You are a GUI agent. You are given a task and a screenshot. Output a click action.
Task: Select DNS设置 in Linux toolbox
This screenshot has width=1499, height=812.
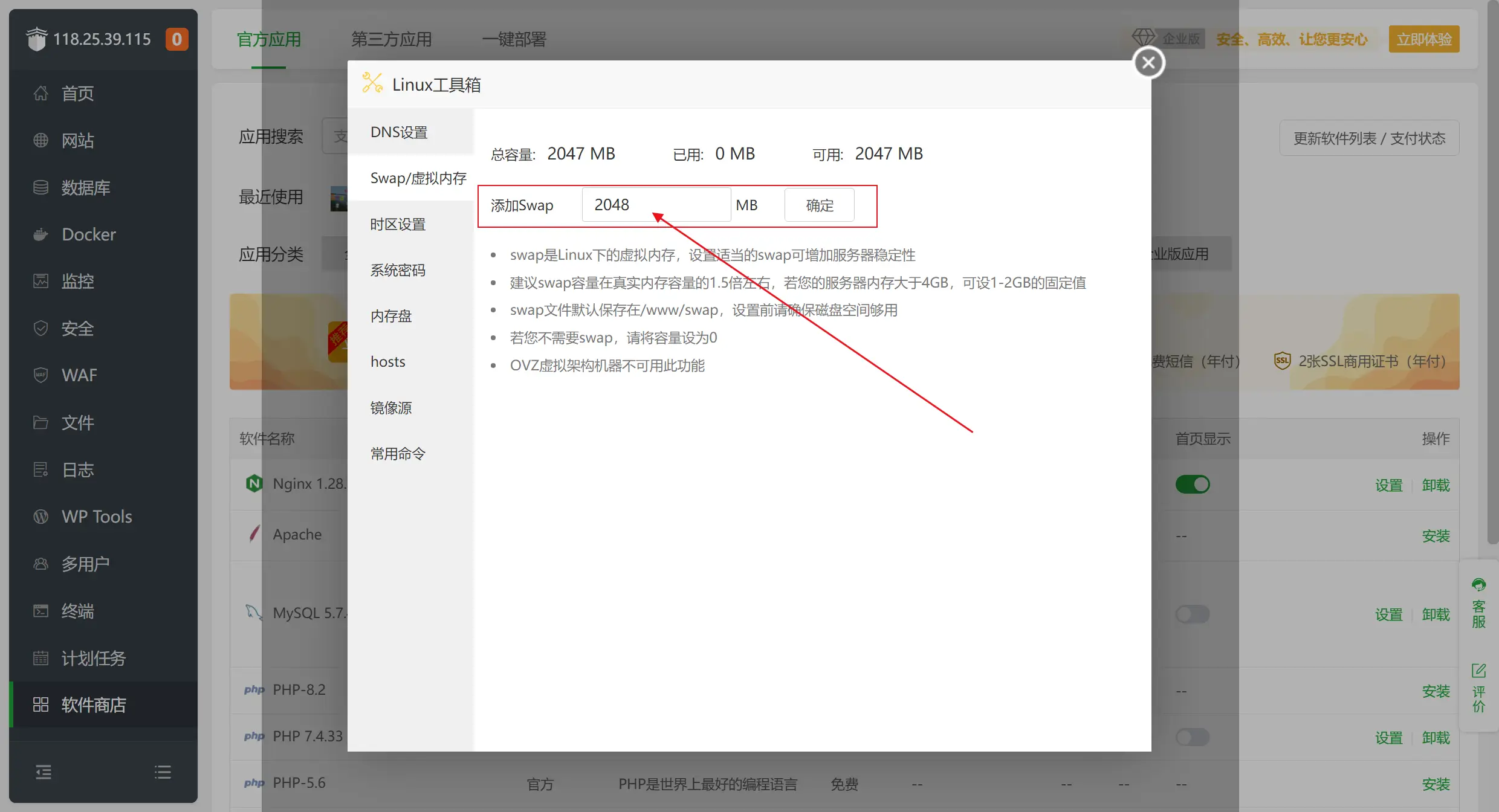tap(398, 131)
